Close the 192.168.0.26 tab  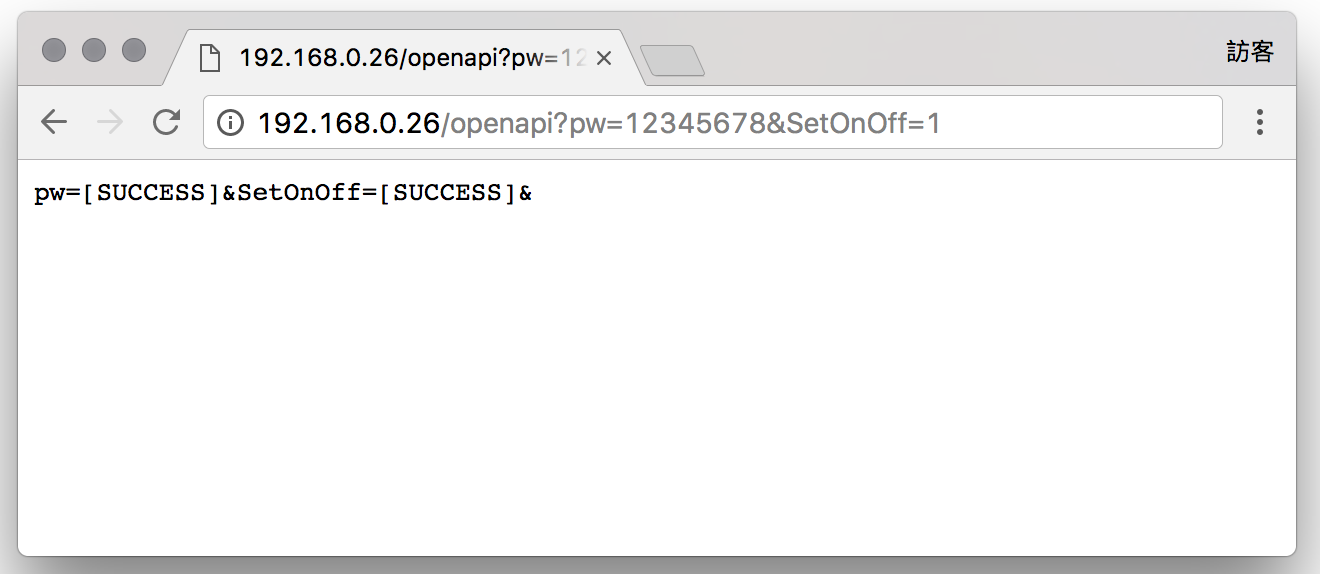click(x=603, y=59)
